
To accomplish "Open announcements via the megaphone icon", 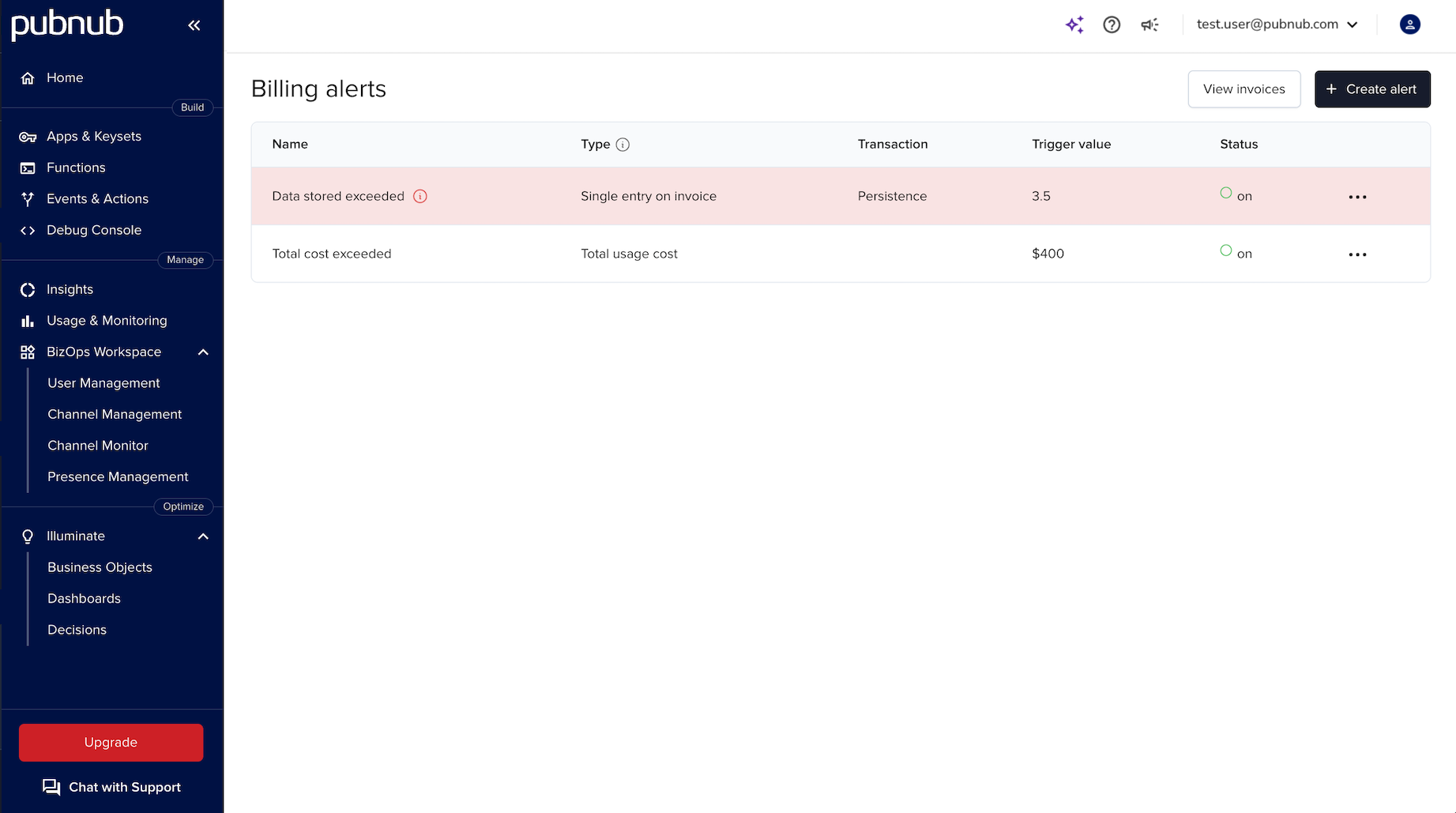I will pos(1149,24).
